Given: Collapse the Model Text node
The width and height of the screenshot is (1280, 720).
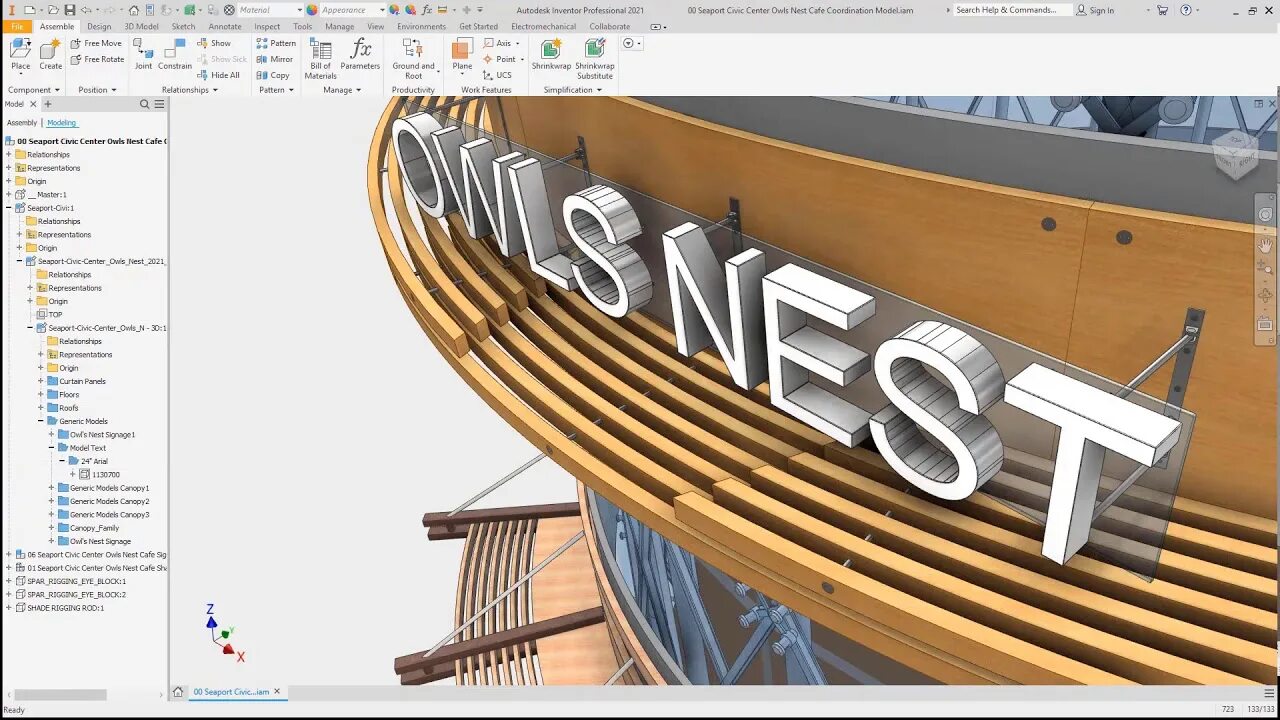Looking at the screenshot, I should tap(51, 448).
